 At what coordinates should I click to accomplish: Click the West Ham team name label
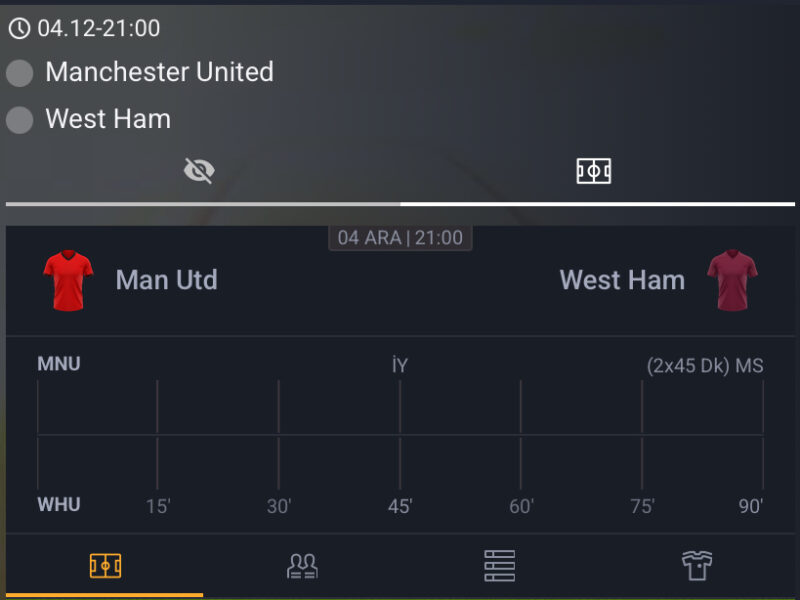(622, 280)
